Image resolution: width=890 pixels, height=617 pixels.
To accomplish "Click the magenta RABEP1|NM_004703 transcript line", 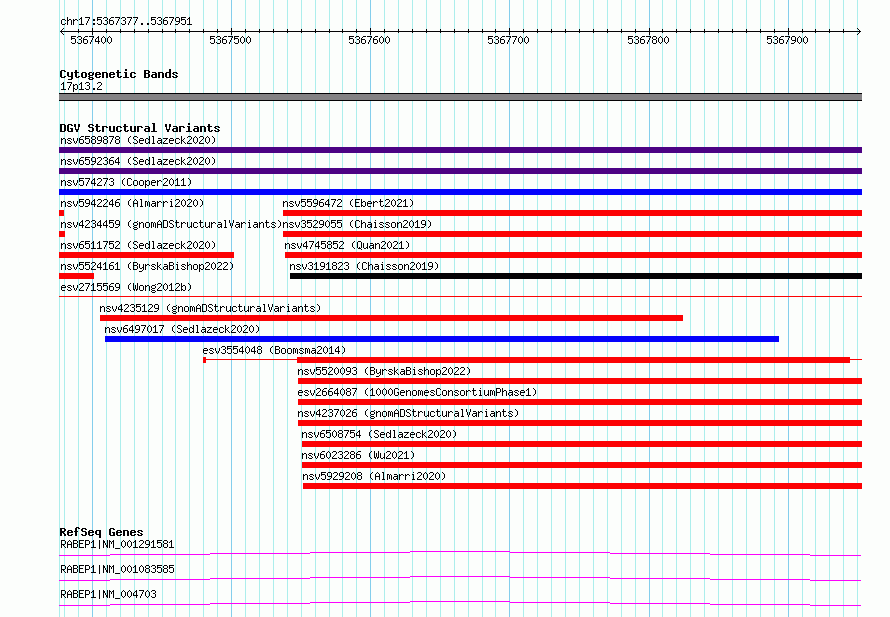I will (460, 603).
